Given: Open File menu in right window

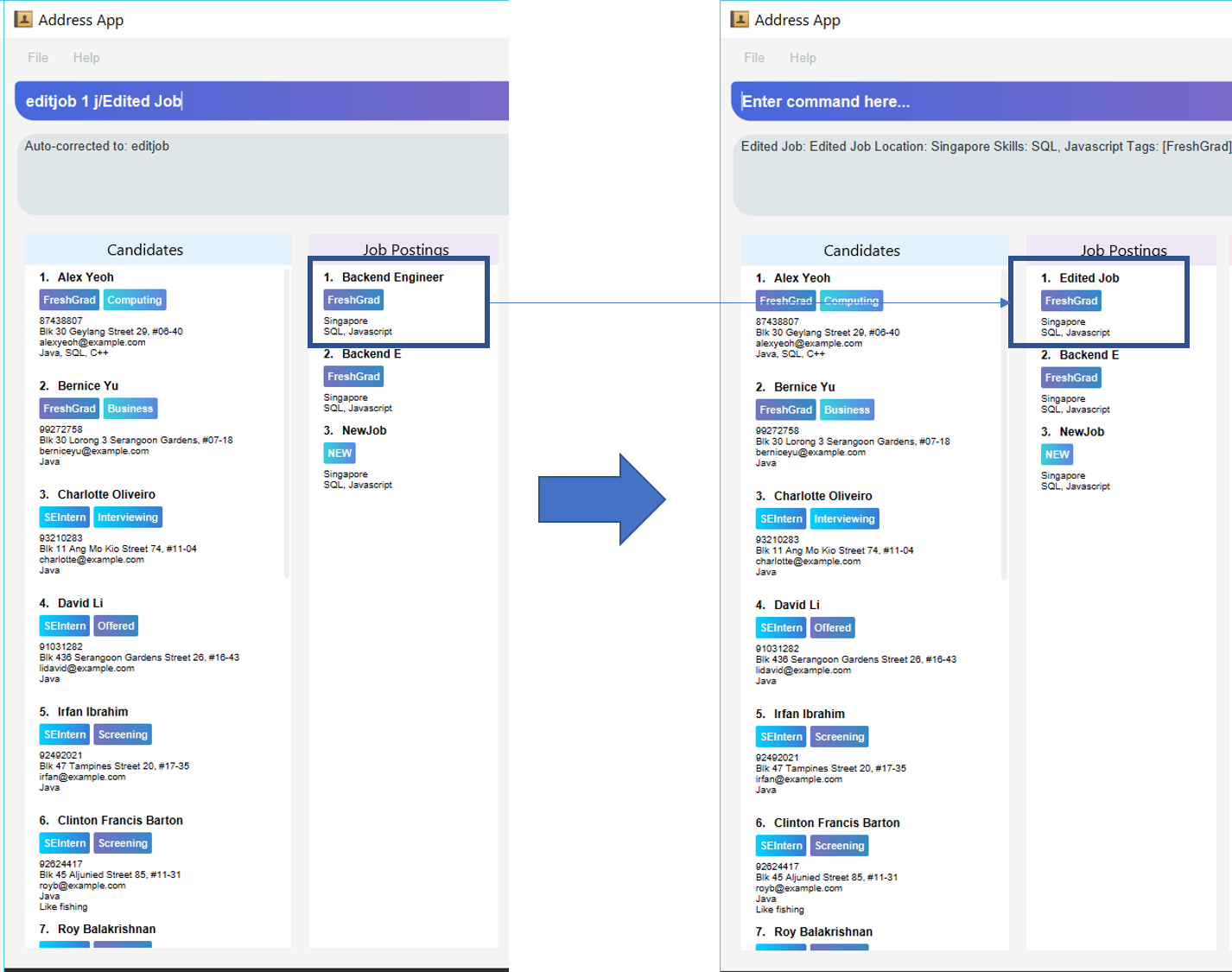Looking at the screenshot, I should point(754,57).
